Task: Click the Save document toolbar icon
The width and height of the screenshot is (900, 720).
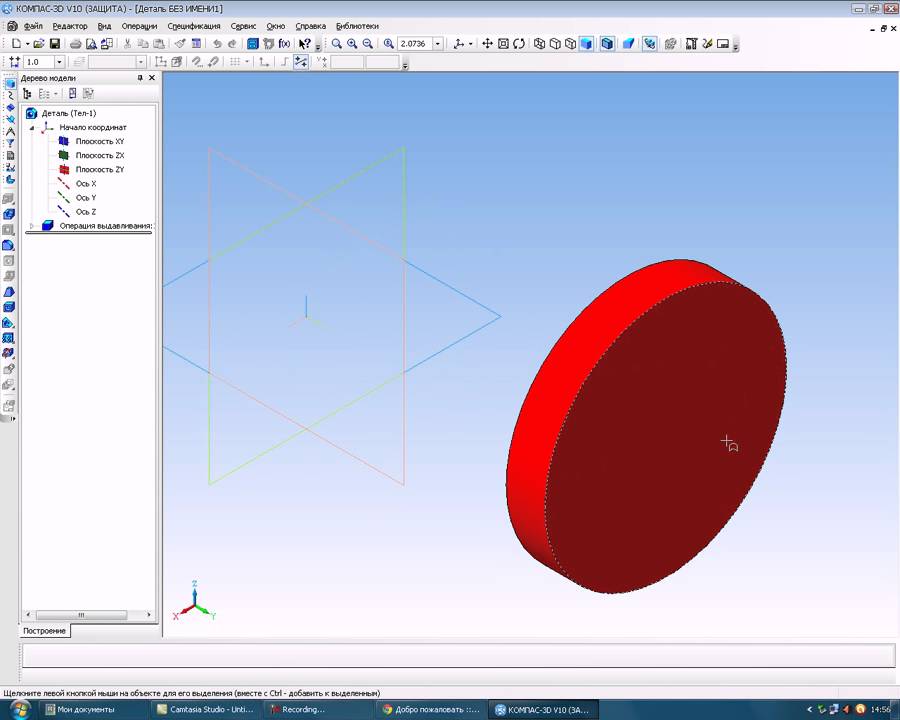Action: (55, 44)
